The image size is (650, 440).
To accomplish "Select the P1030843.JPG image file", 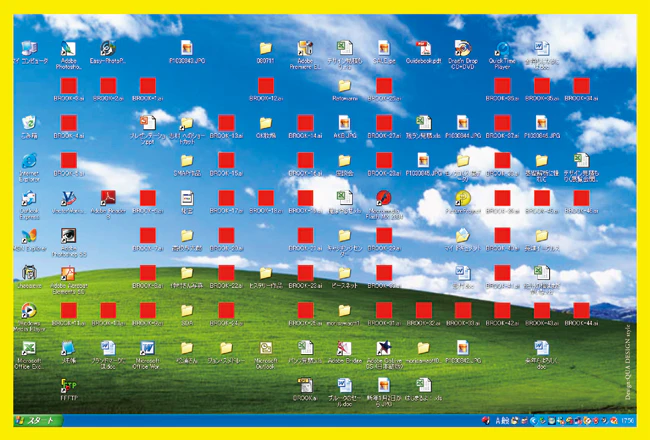I will click(187, 49).
